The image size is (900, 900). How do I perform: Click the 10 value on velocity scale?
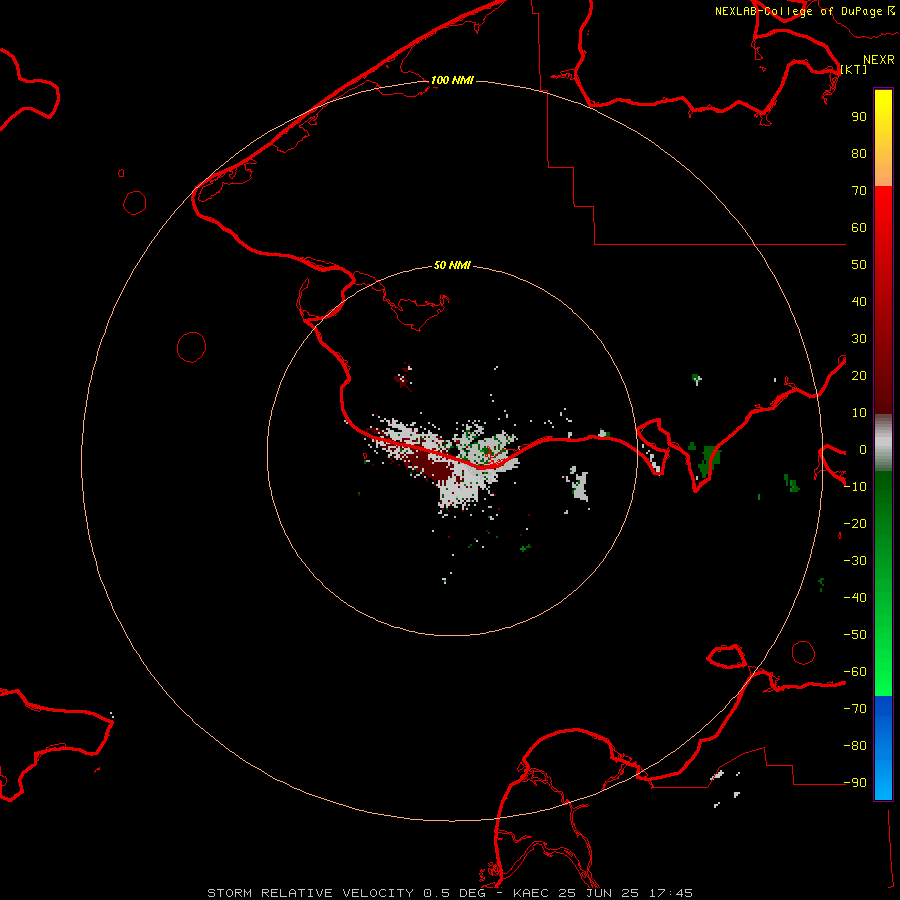pyautogui.click(x=859, y=413)
